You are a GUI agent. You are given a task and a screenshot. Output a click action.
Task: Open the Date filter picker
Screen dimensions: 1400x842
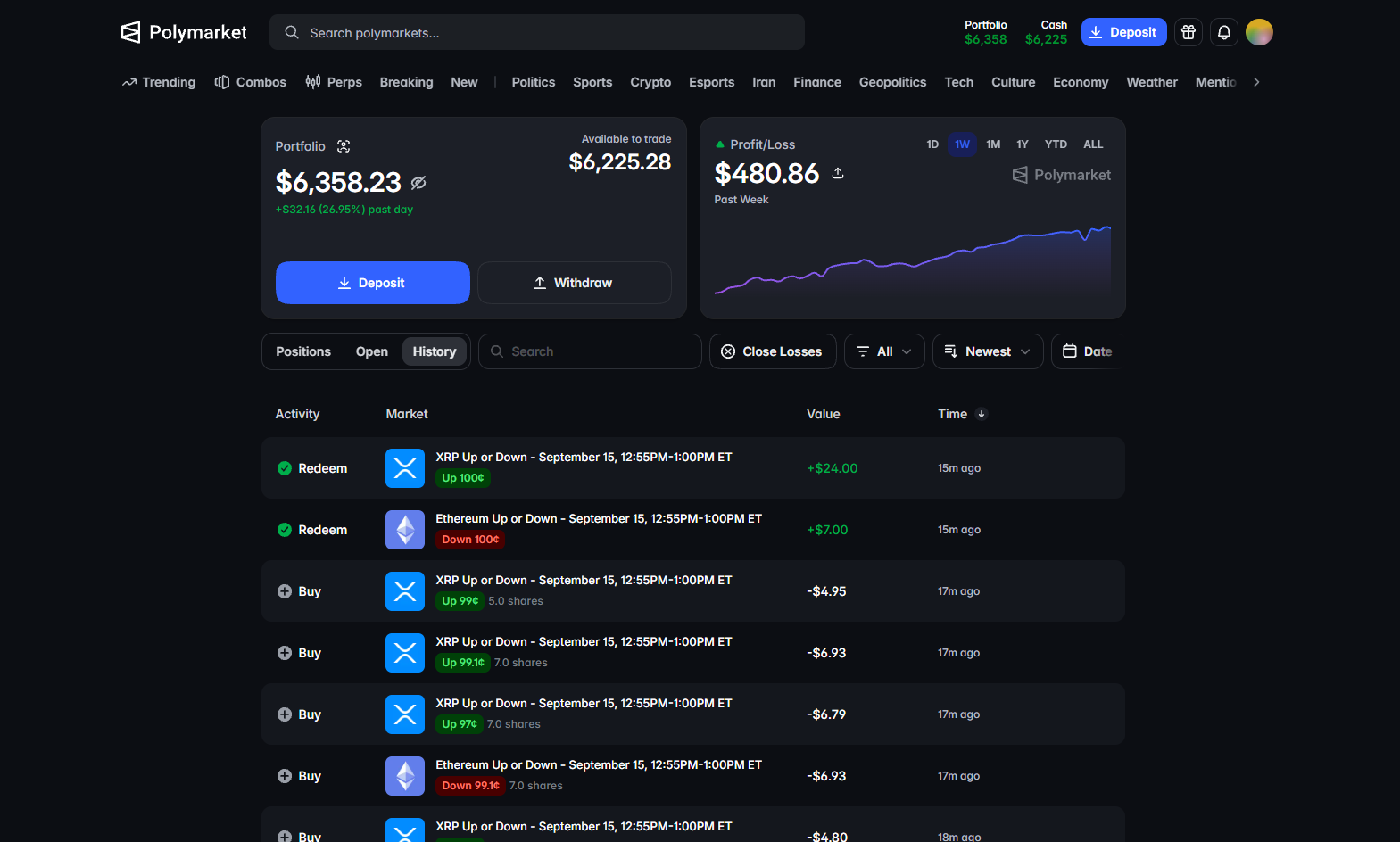[x=1088, y=351]
